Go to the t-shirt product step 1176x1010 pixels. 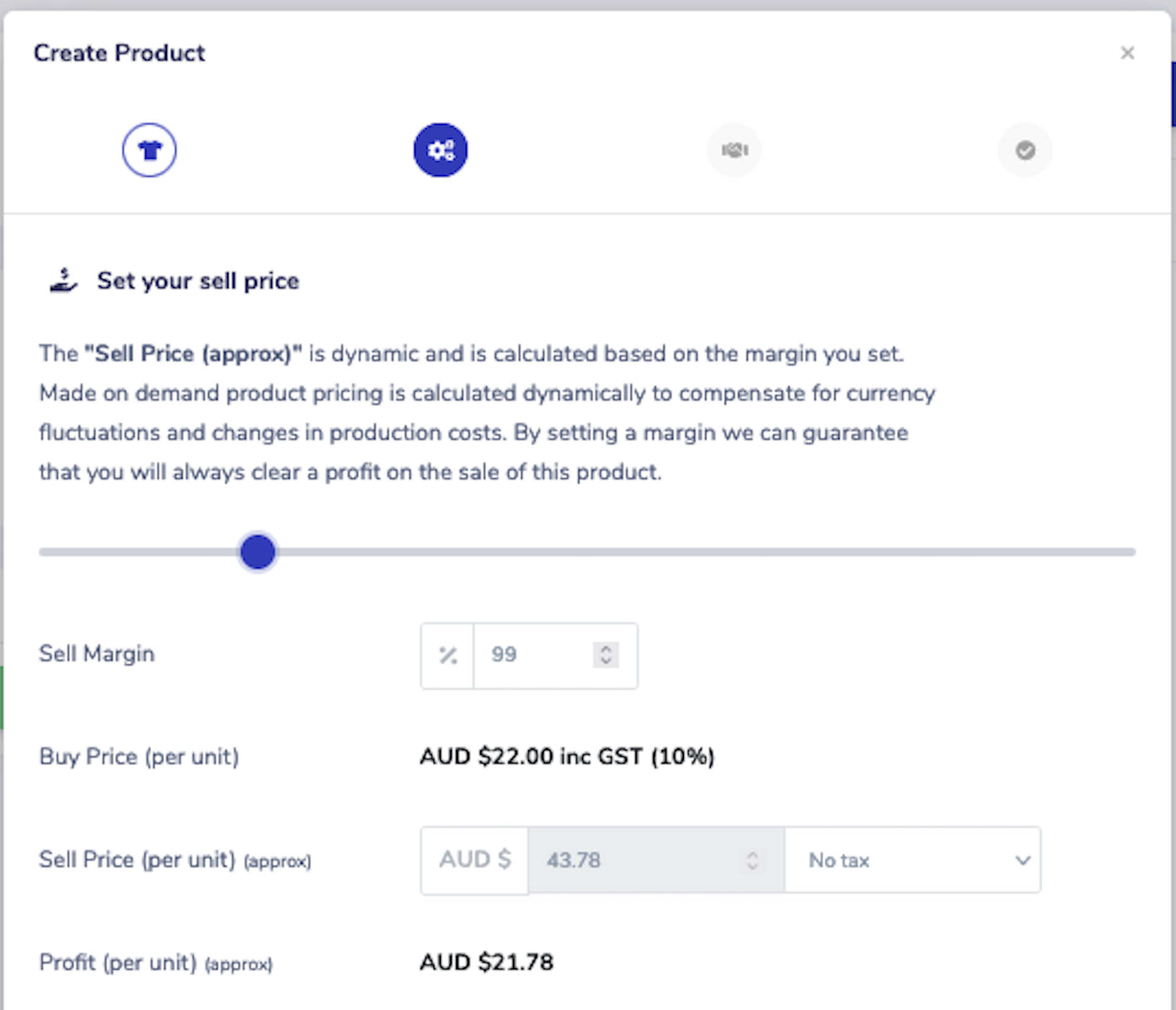[149, 150]
